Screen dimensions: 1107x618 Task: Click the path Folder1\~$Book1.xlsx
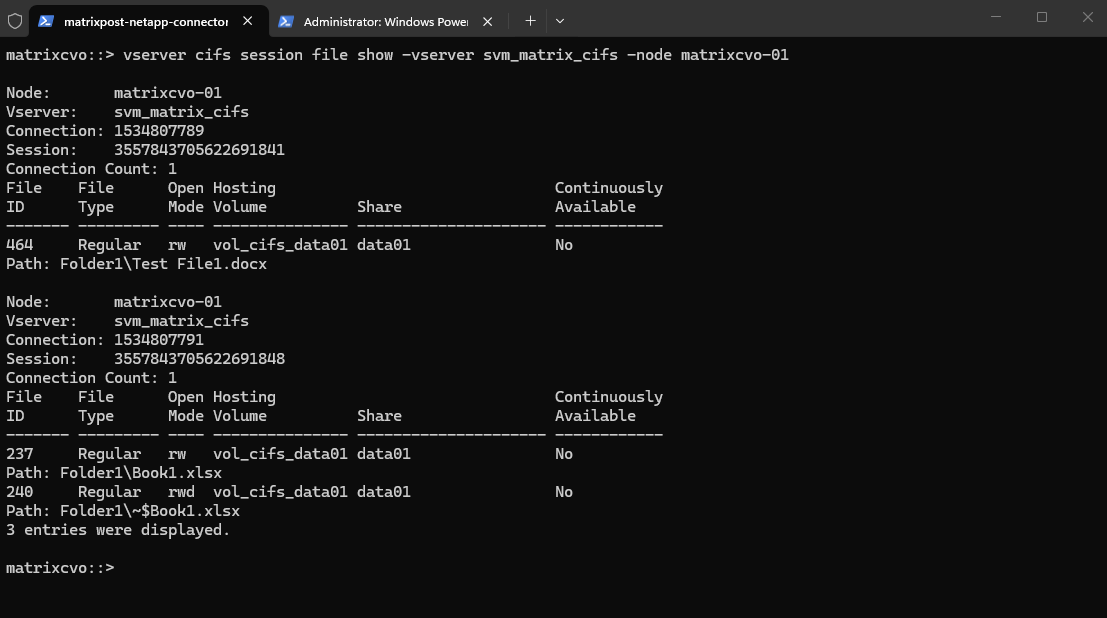coord(150,511)
